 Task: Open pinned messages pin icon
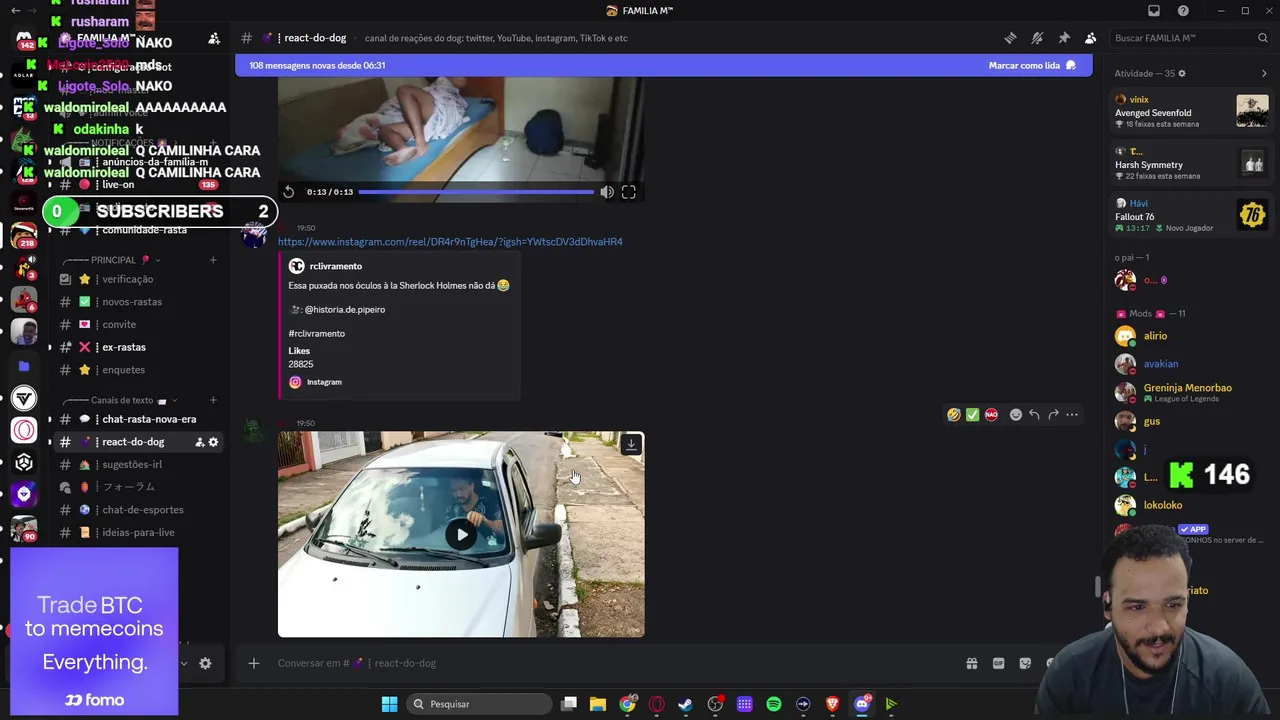1064,38
